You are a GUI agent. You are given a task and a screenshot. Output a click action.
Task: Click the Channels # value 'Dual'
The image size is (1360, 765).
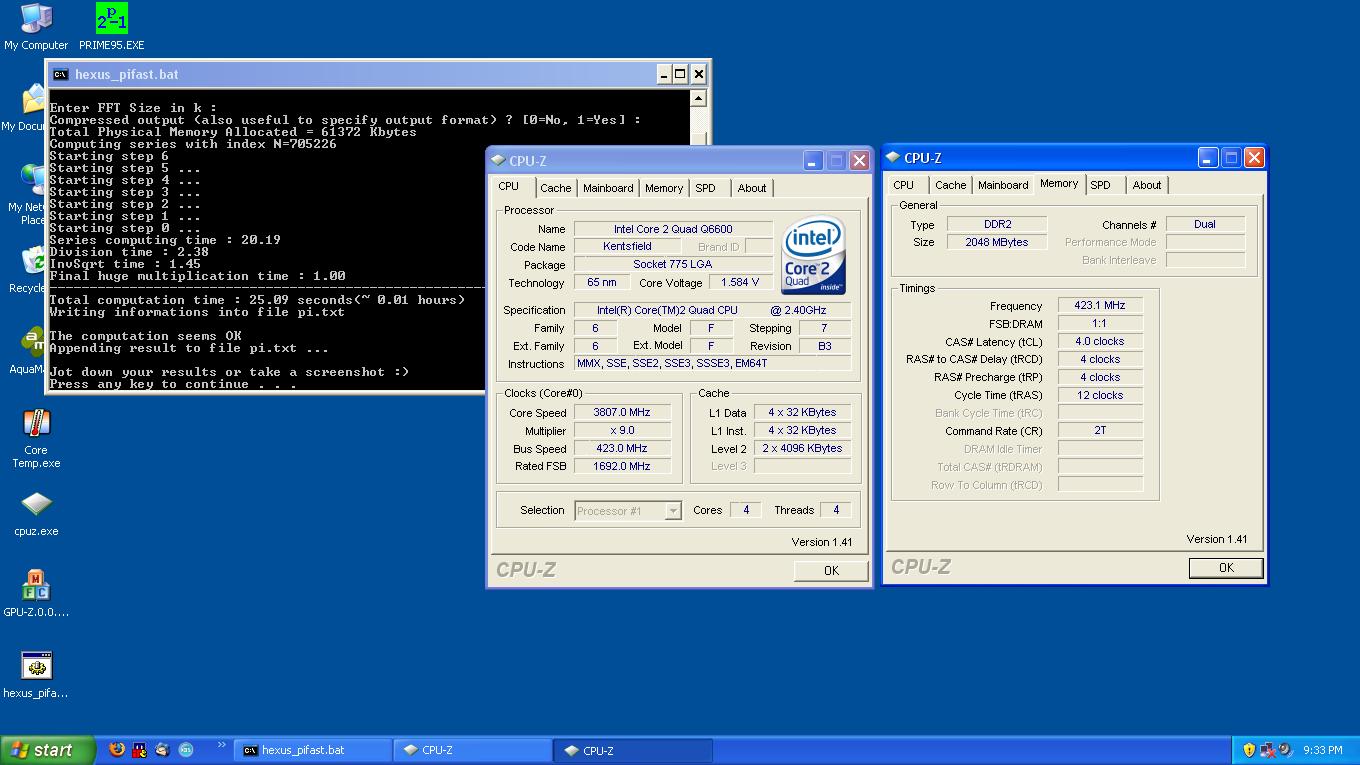[x=1205, y=224]
